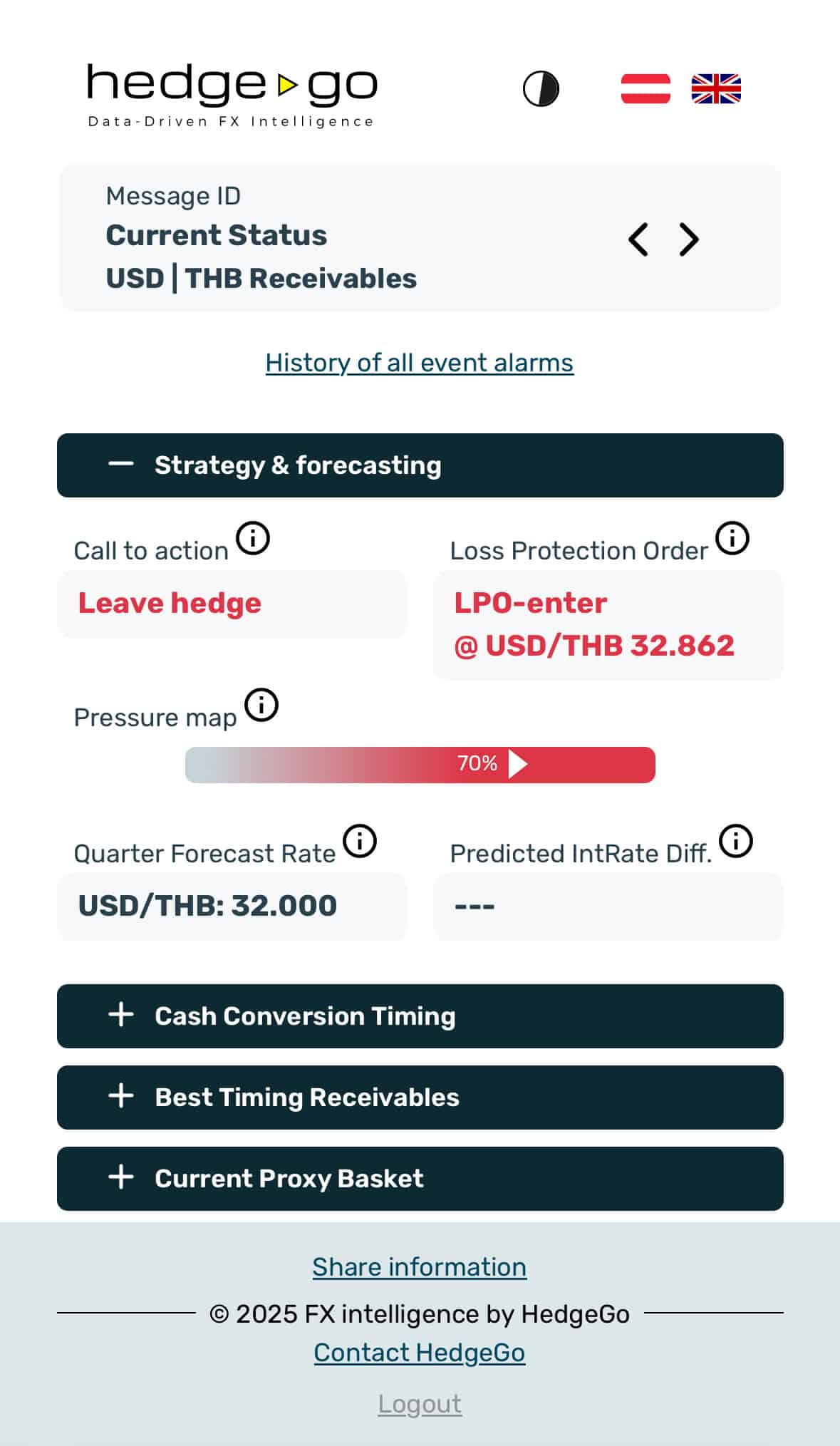
Task: Show info for Quarter Forecast Rate
Action: coord(360,841)
